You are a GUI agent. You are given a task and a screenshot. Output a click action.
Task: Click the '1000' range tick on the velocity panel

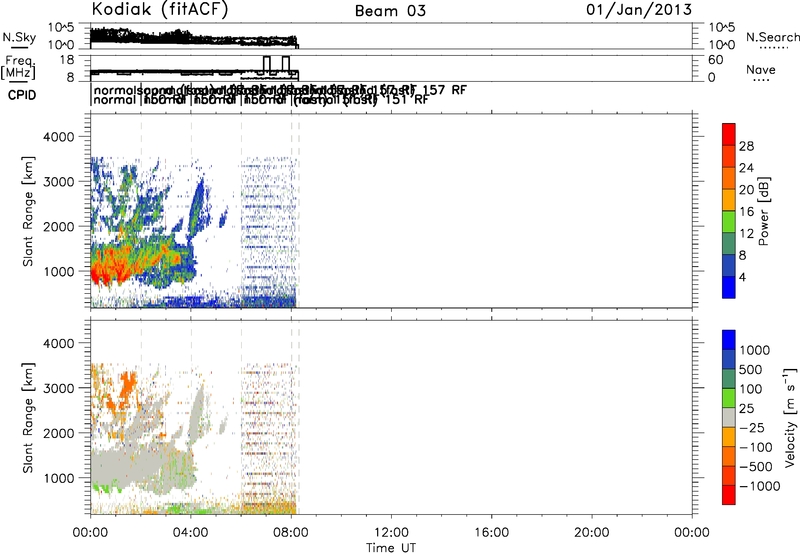(58, 478)
